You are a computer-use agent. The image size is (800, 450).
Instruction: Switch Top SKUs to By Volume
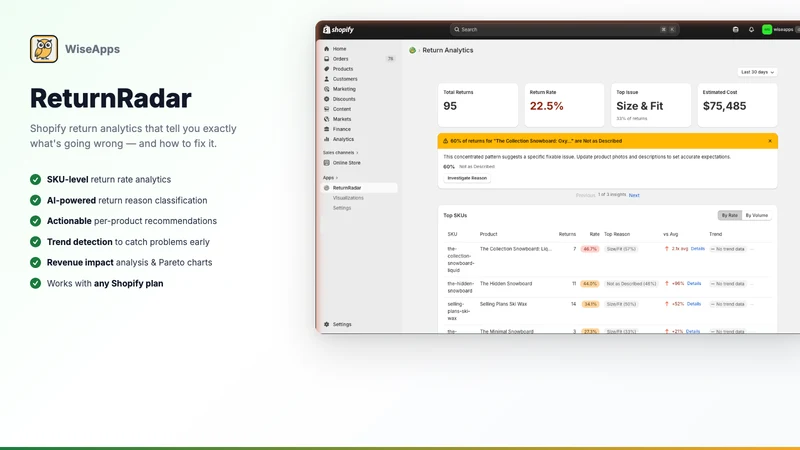pyautogui.click(x=757, y=215)
